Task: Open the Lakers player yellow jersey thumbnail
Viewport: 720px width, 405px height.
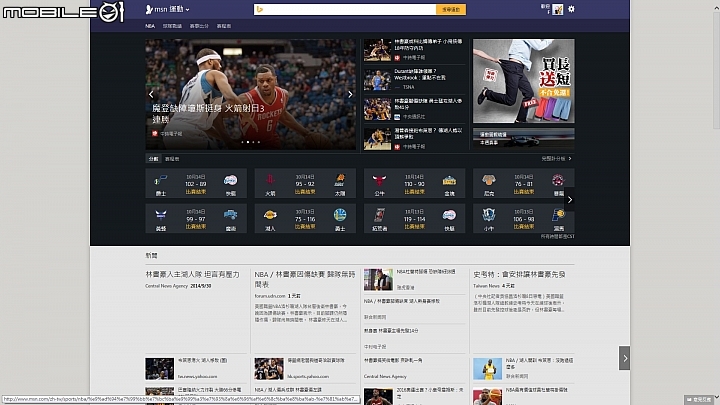Action: (x=488, y=369)
